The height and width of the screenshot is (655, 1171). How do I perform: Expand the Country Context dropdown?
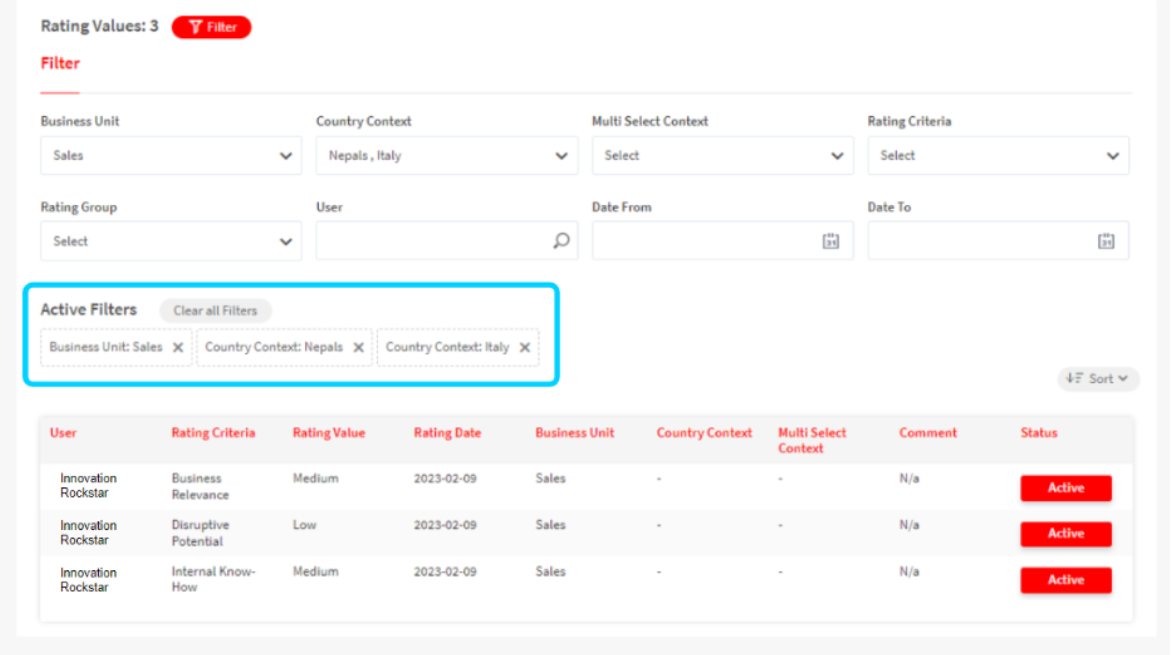coord(446,156)
